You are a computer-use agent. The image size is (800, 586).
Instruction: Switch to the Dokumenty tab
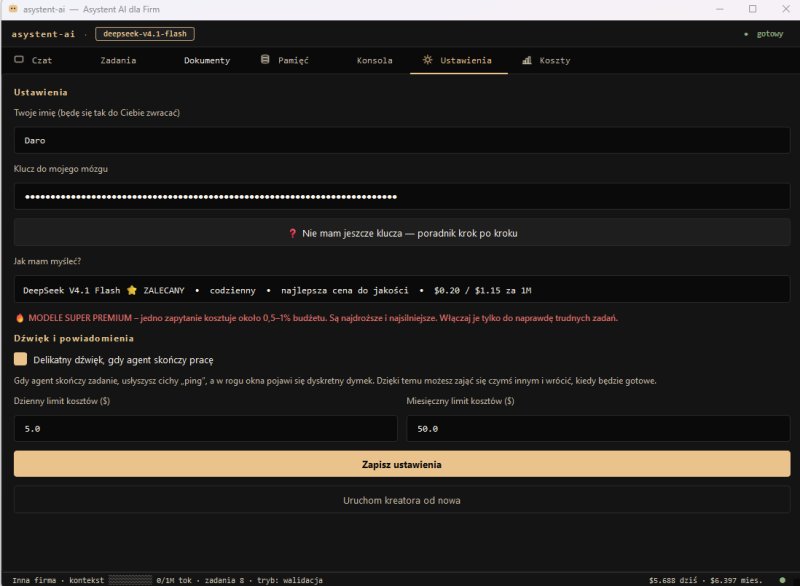(207, 60)
